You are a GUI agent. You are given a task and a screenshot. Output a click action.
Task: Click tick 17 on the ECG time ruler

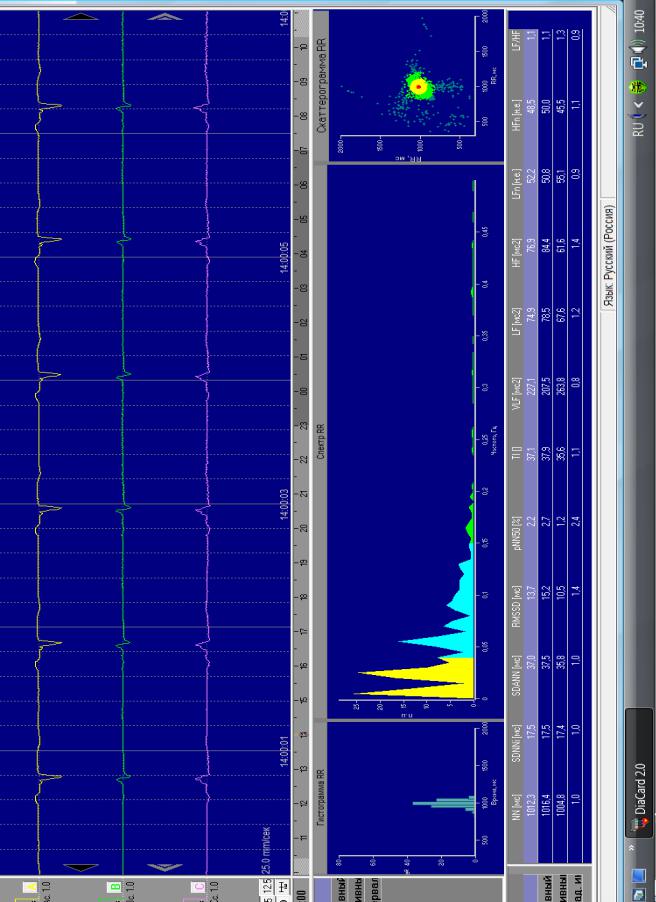tap(303, 632)
